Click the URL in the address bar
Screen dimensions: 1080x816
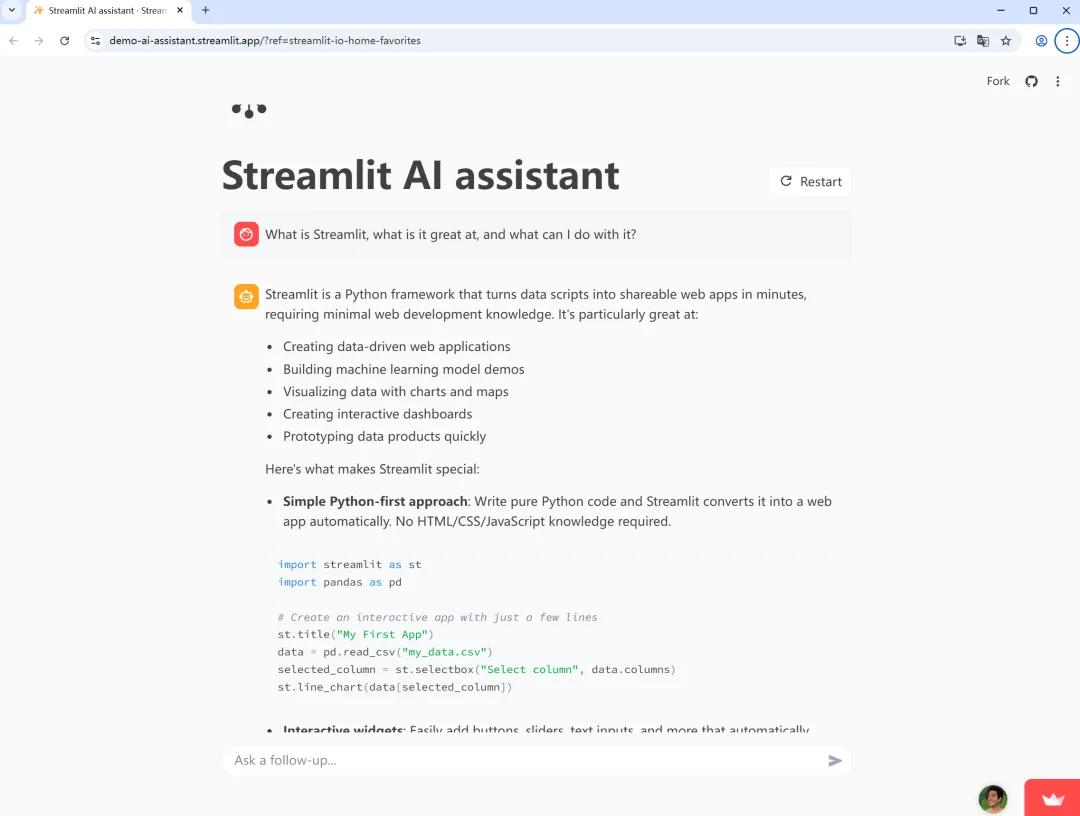click(x=264, y=41)
